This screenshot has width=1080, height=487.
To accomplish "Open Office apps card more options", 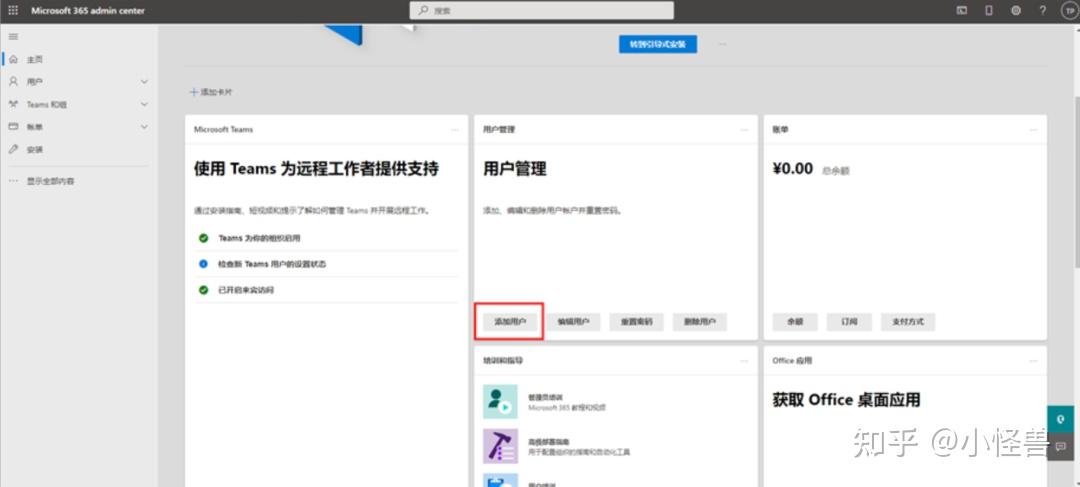I will [1033, 360].
